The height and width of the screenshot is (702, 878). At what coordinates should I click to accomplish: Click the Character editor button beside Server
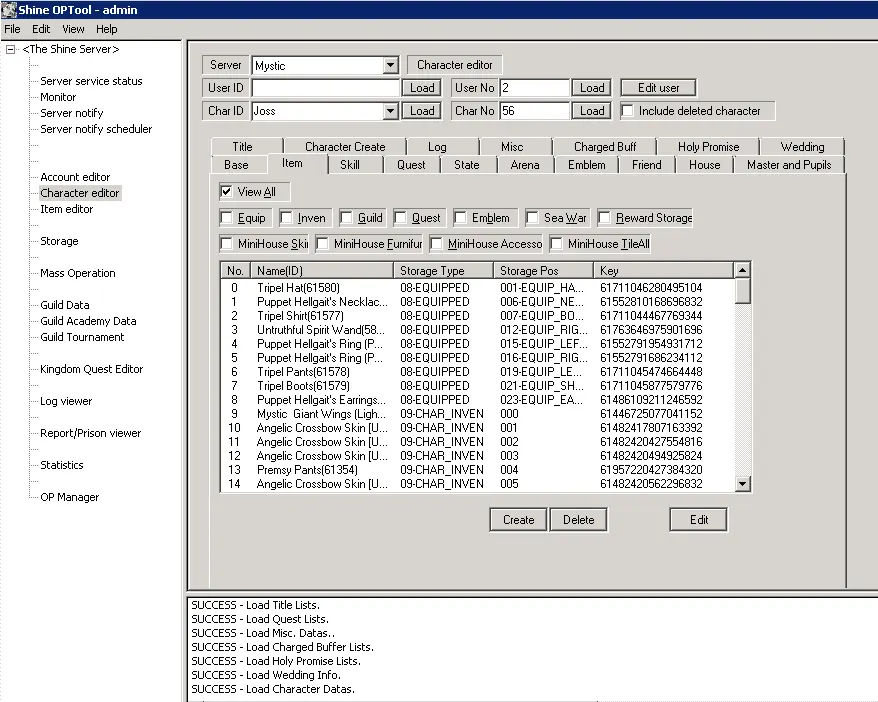[455, 65]
